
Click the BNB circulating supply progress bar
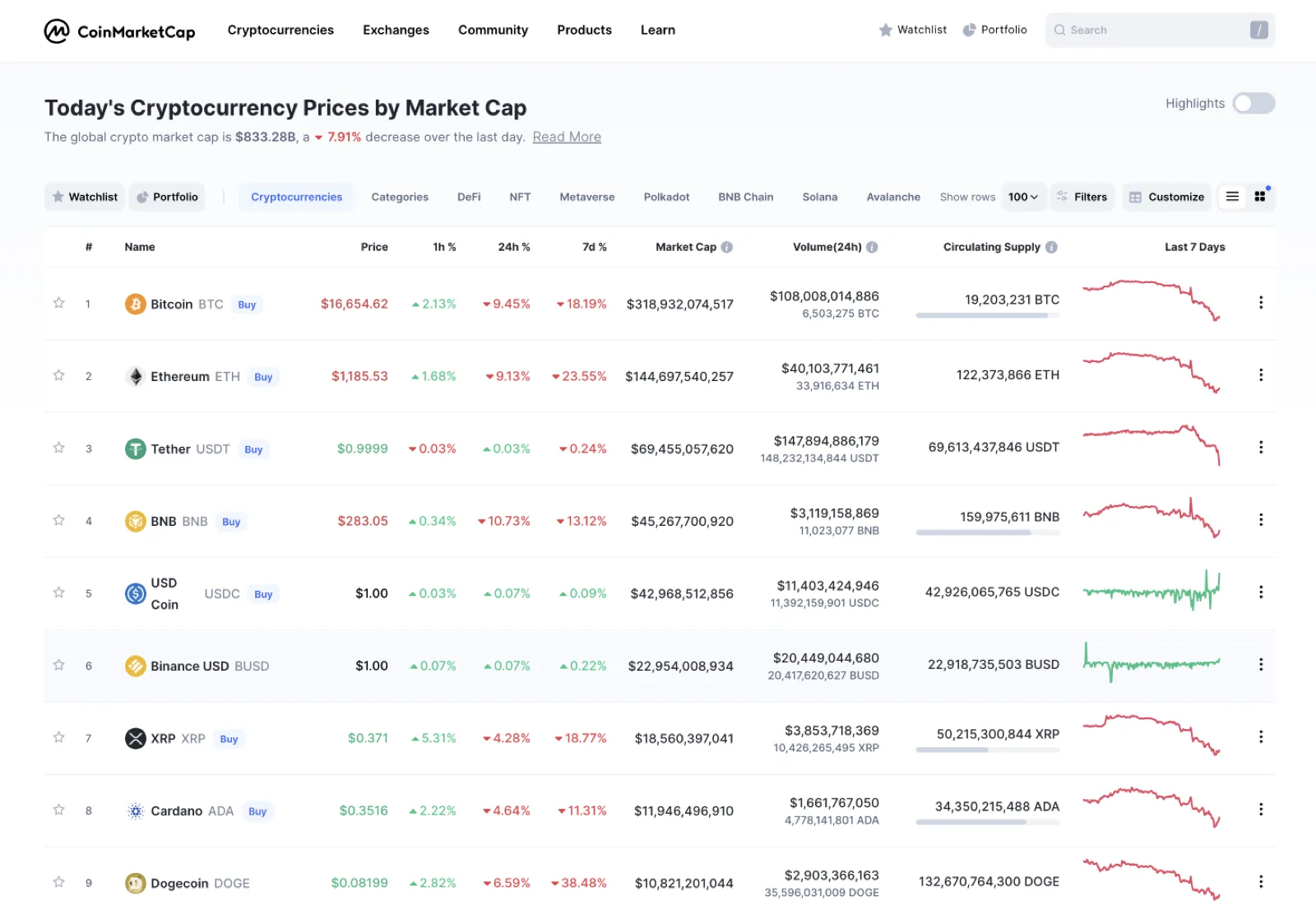pos(987,533)
